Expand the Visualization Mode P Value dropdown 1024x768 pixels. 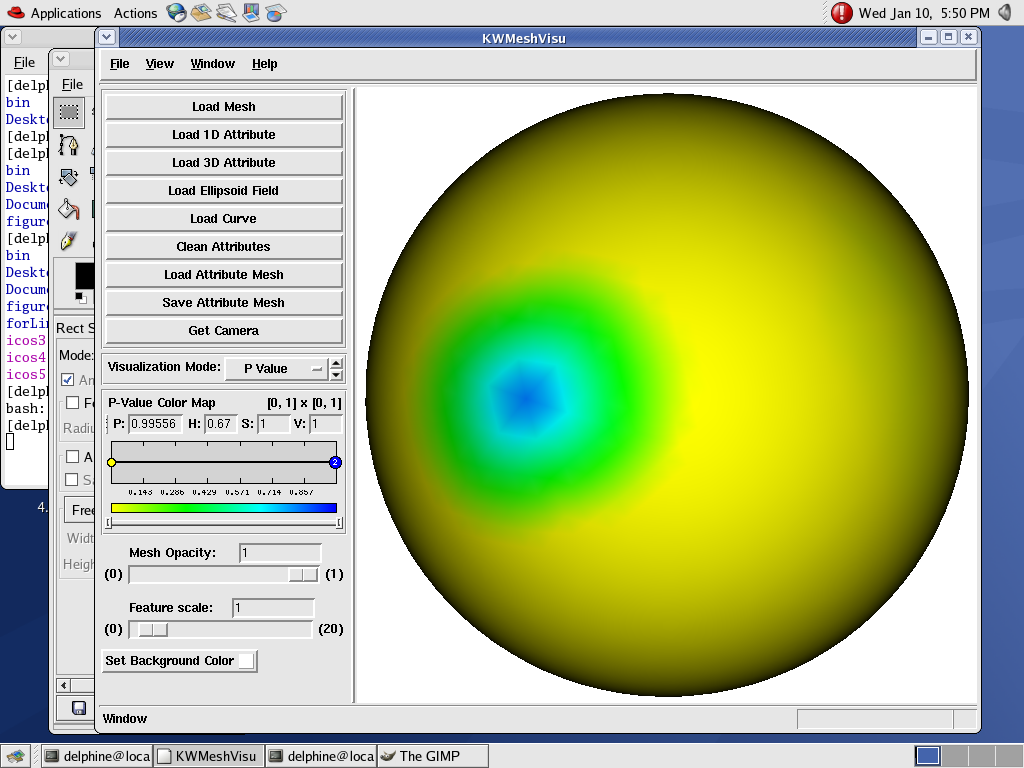[275, 368]
